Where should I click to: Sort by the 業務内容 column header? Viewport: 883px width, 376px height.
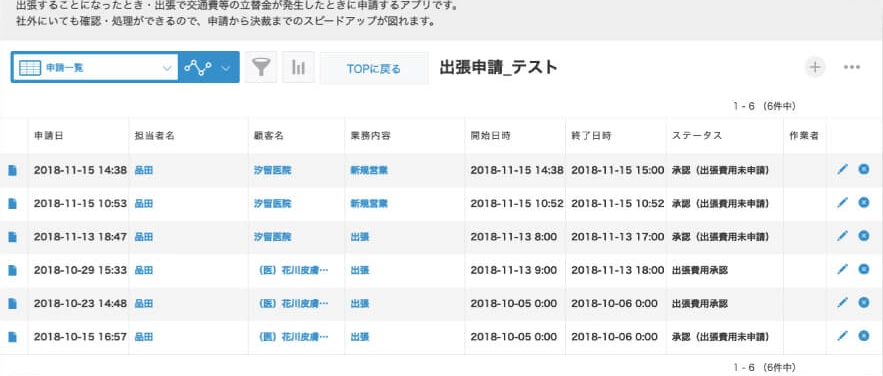[371, 136]
